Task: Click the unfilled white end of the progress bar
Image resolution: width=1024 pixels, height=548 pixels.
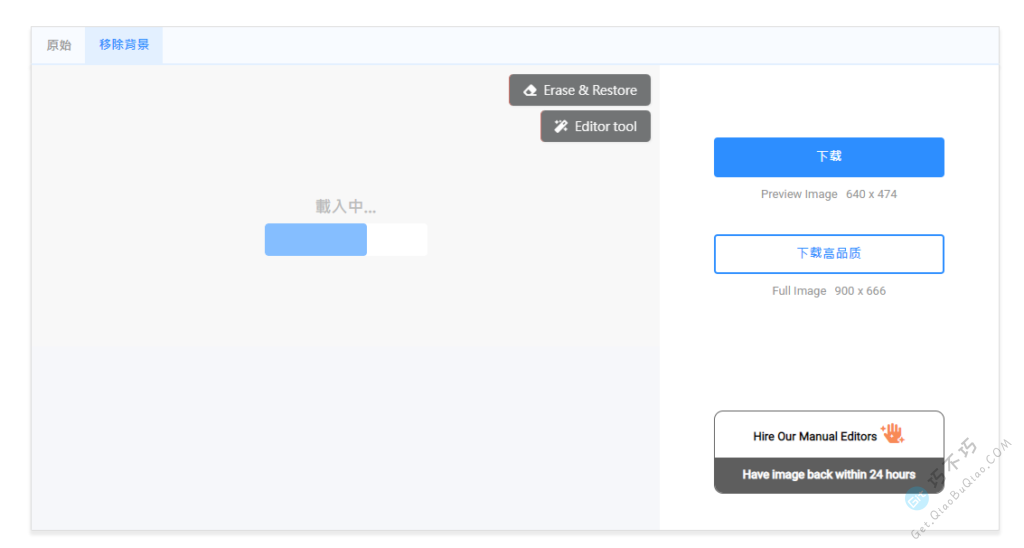Action: pyautogui.click(x=398, y=240)
